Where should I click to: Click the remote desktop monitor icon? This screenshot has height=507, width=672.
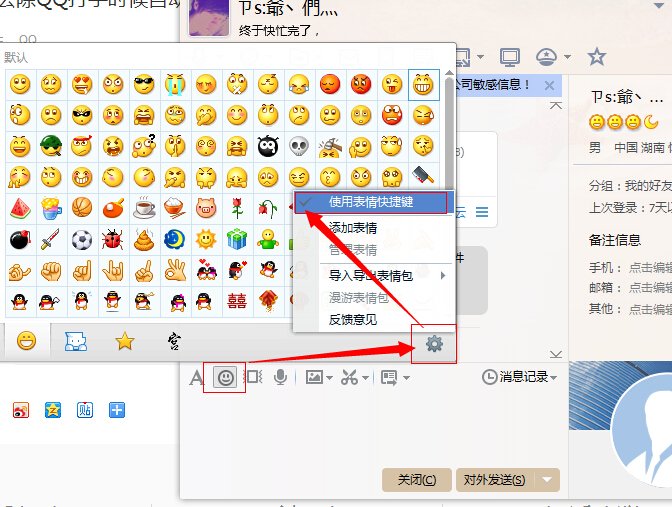coord(510,57)
